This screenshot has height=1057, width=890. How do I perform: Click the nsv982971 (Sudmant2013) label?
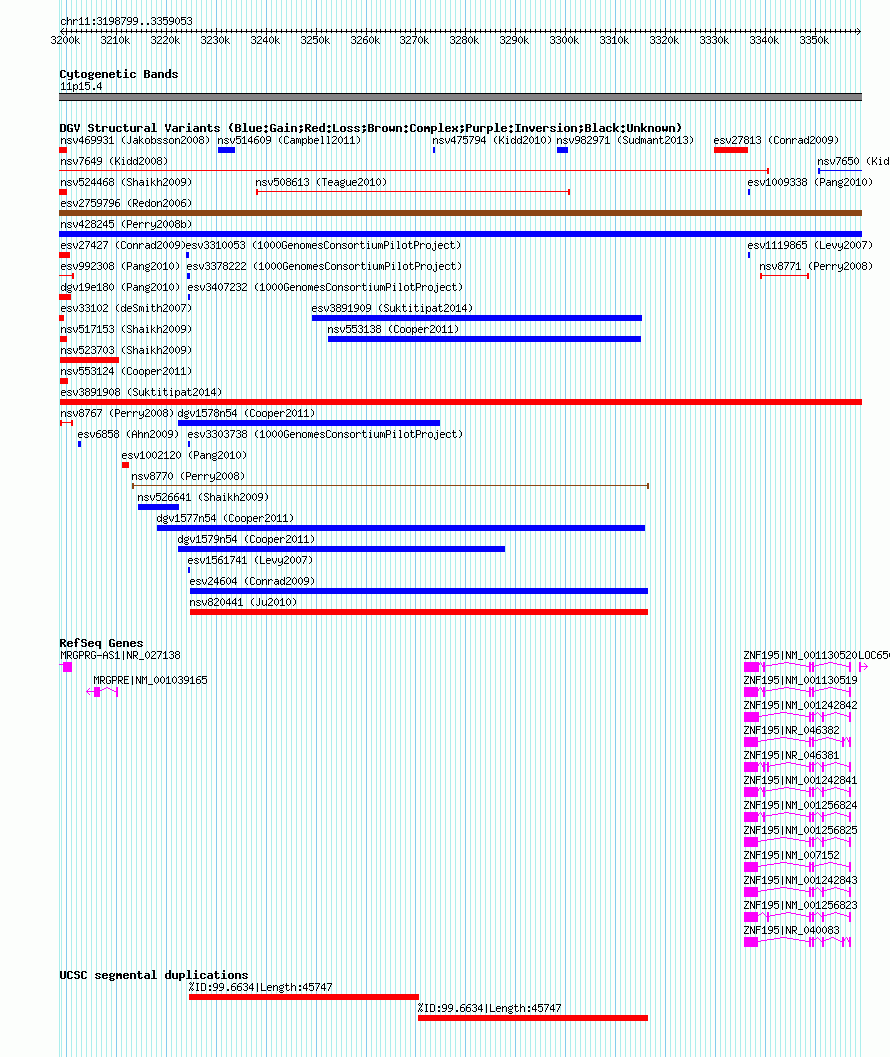(625, 140)
